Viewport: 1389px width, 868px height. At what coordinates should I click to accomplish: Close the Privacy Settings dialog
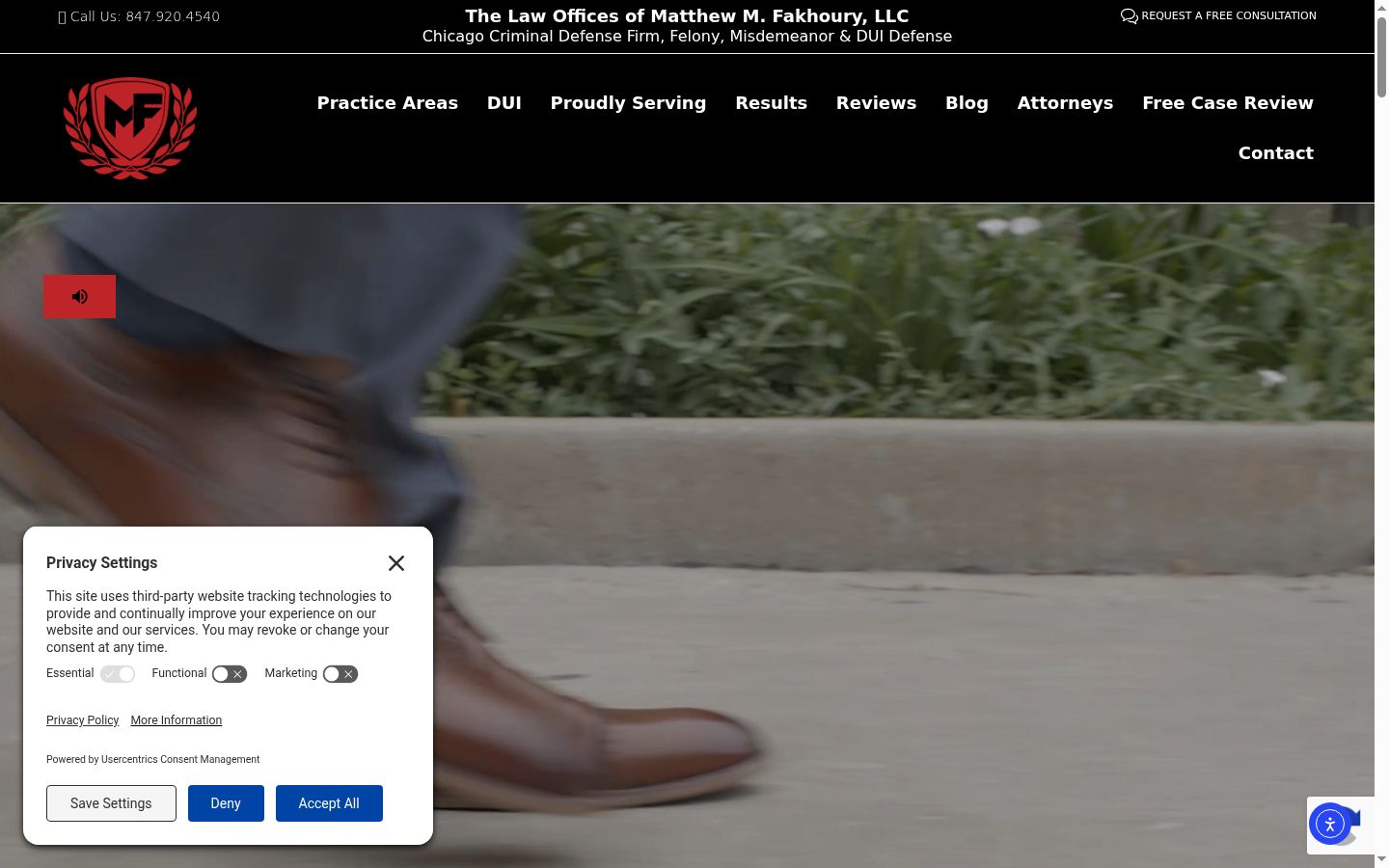click(396, 563)
